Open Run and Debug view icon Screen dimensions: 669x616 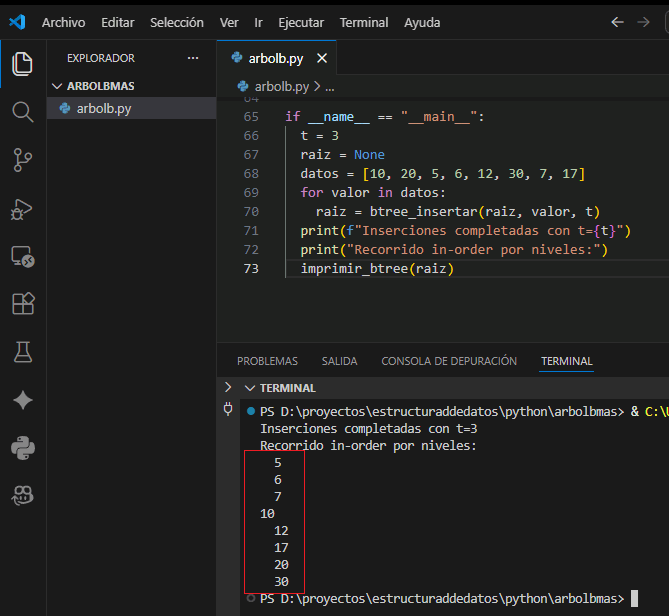(22, 208)
